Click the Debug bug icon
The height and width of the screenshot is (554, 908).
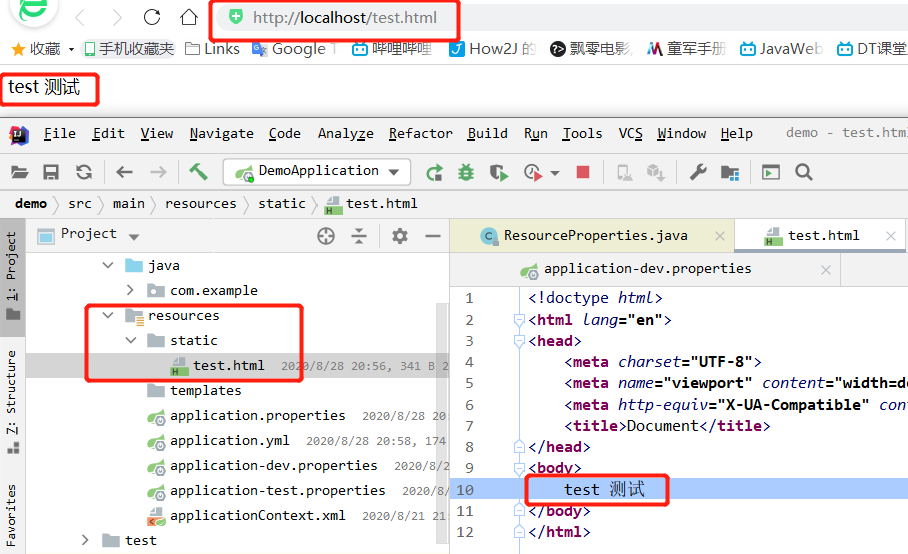click(x=466, y=172)
